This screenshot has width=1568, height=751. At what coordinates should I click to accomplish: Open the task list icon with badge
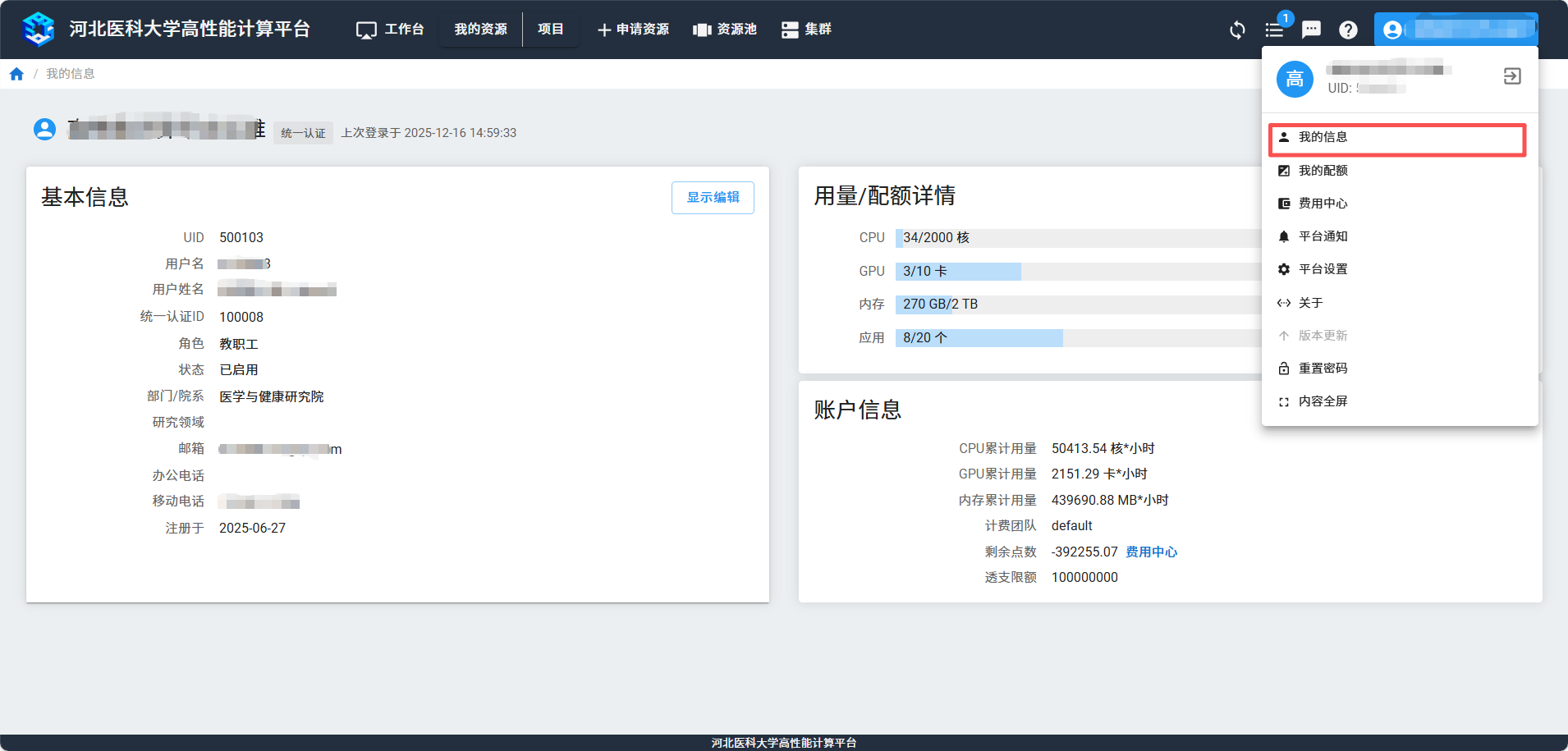[1274, 30]
